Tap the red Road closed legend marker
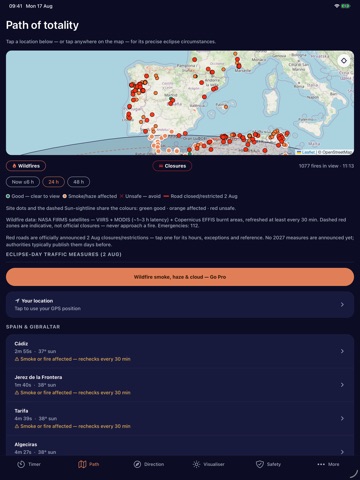 click(x=166, y=196)
